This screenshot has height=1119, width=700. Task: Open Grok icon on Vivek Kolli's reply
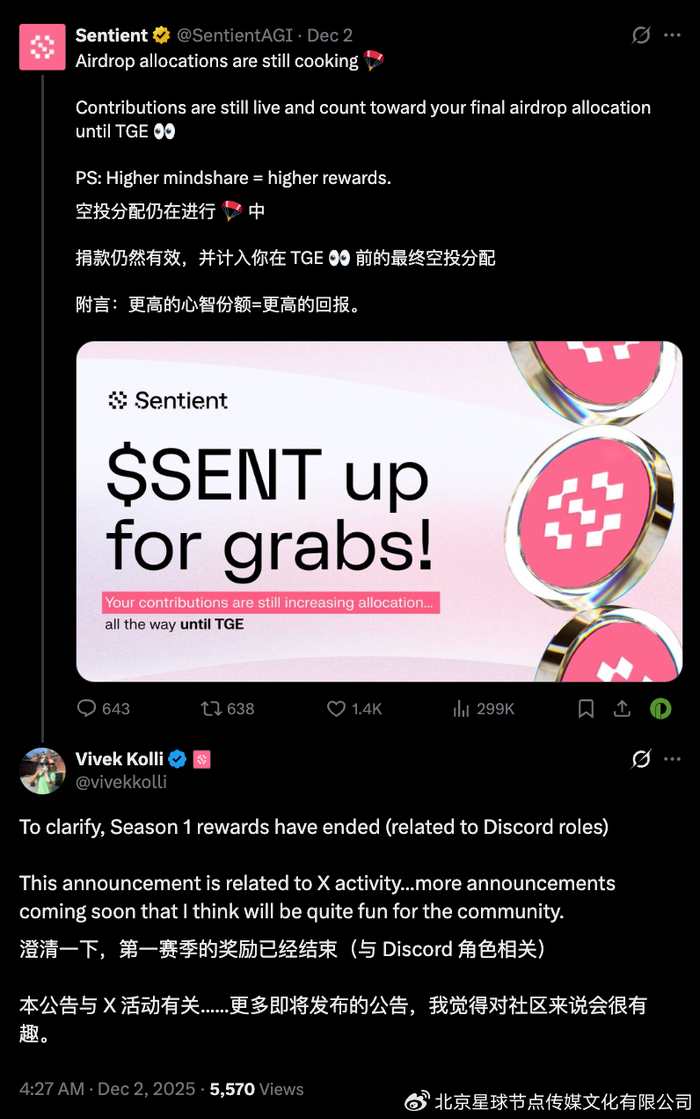641,759
